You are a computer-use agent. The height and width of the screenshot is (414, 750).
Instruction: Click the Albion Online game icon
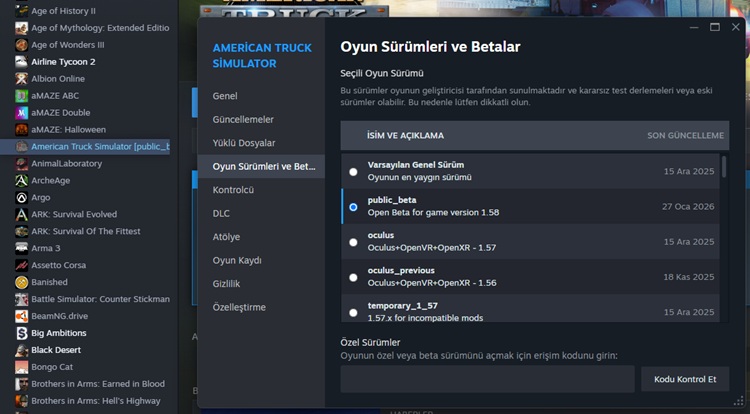tap(21, 79)
